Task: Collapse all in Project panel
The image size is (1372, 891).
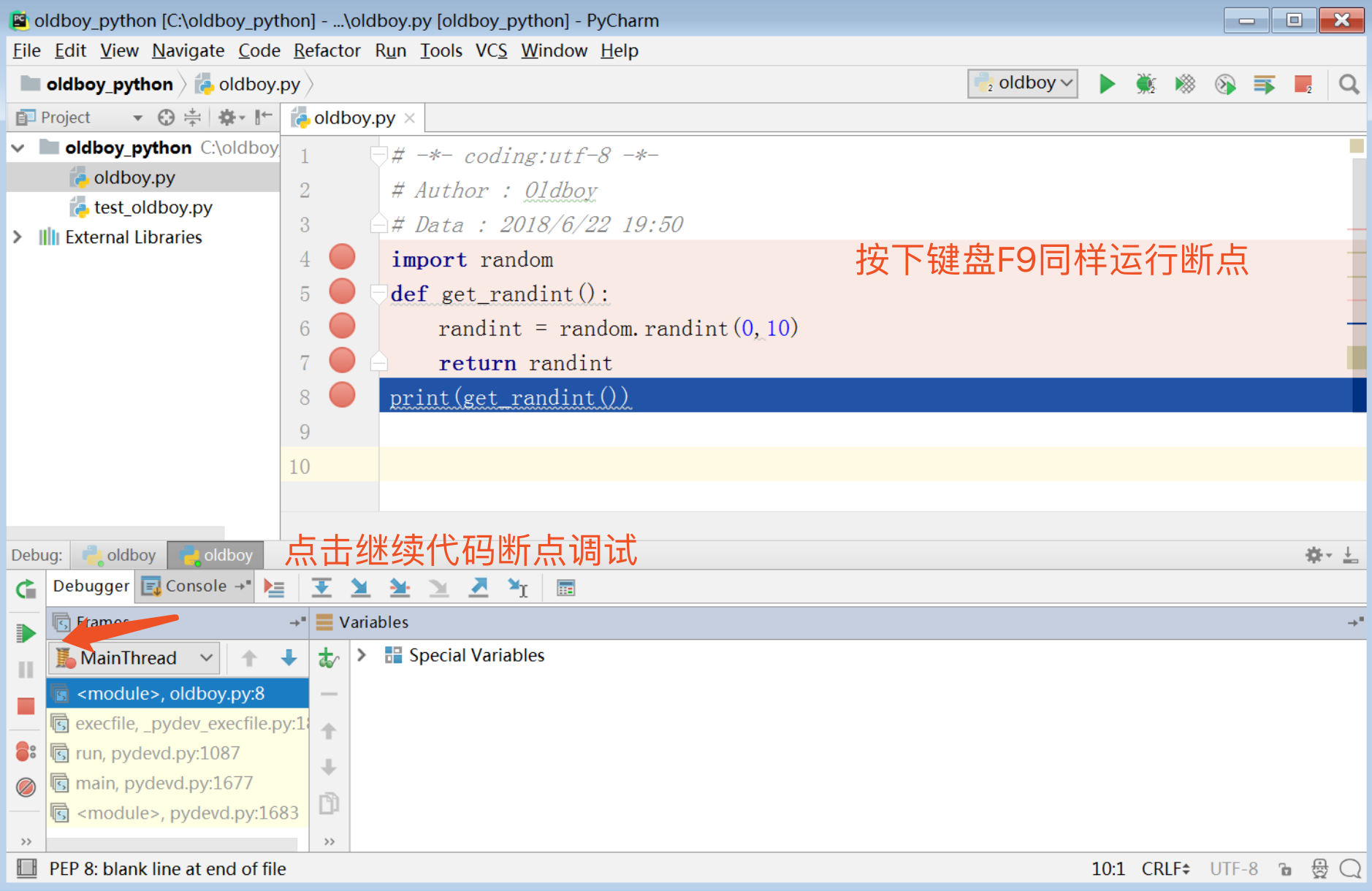Action: tap(192, 117)
